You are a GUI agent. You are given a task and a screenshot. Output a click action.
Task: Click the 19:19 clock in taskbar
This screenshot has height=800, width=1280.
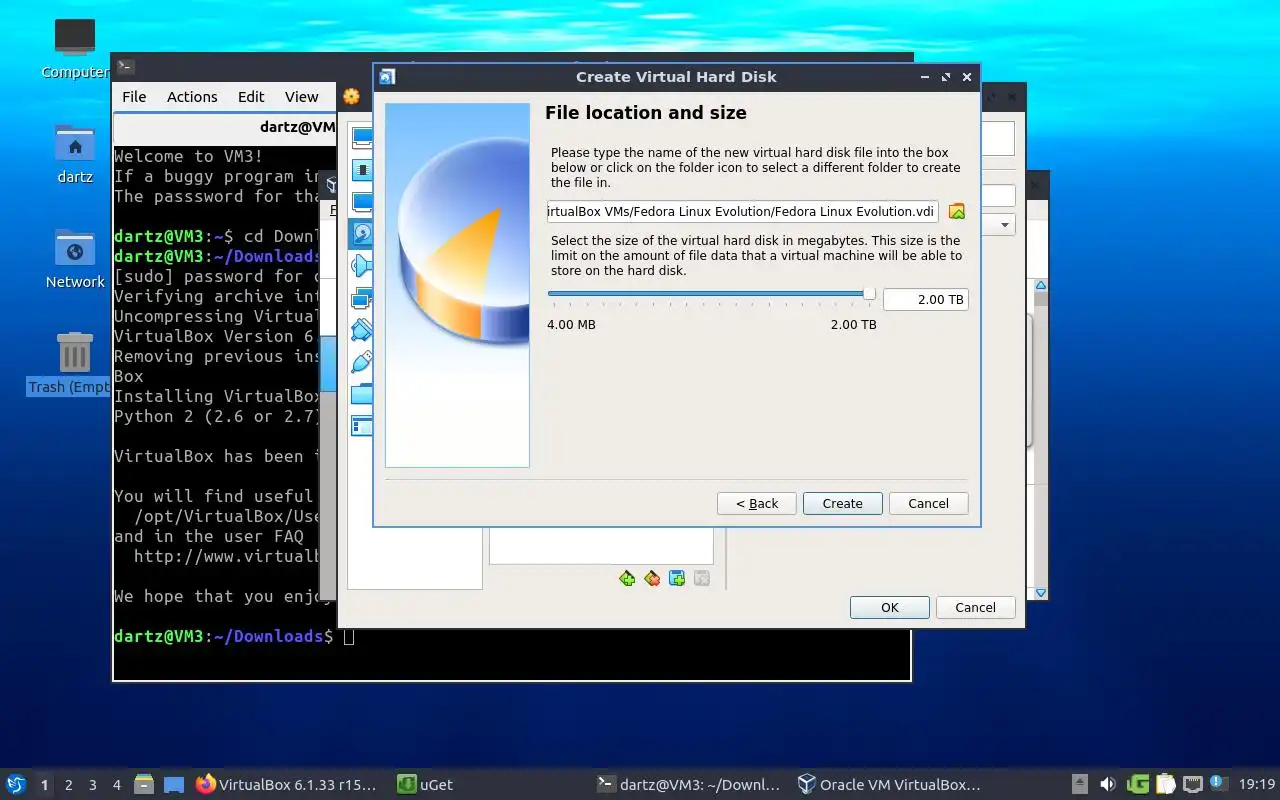pyautogui.click(x=1256, y=785)
